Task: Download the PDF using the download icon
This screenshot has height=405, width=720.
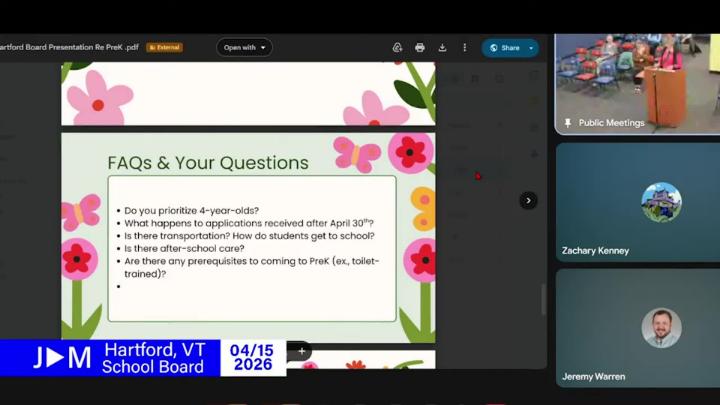Action: (441, 47)
